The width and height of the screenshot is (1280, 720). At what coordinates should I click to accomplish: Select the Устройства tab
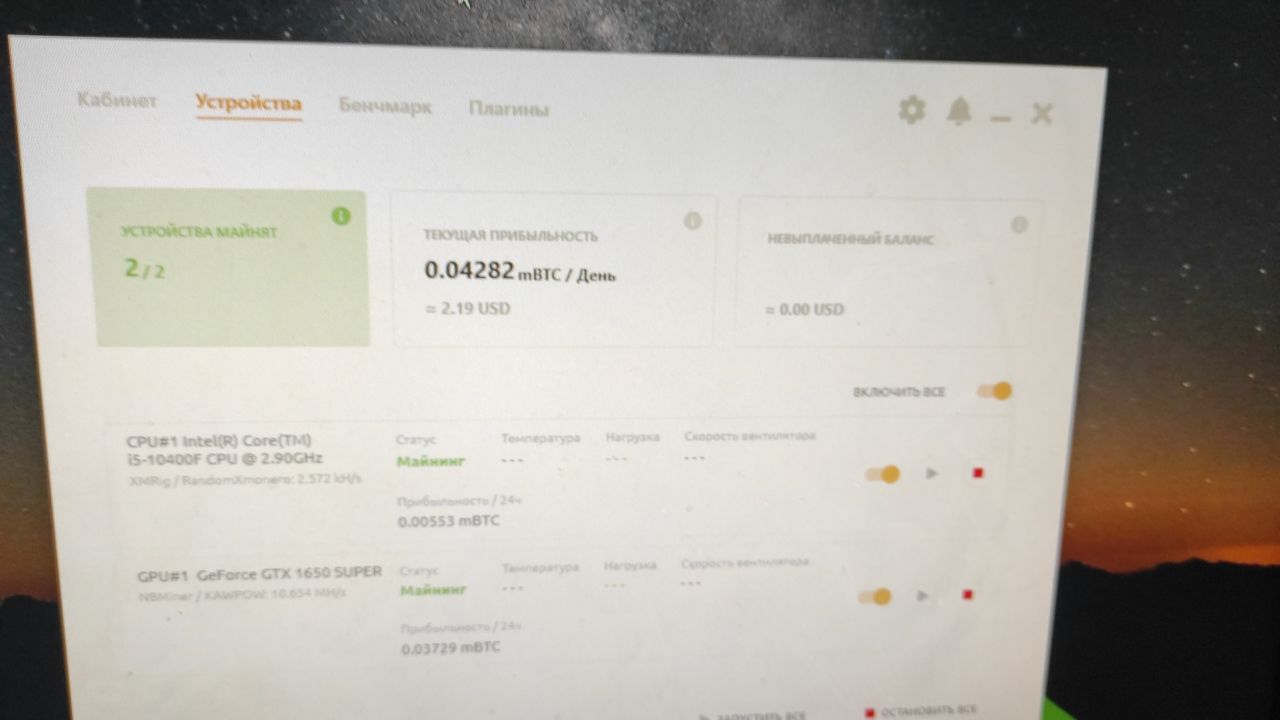point(248,103)
